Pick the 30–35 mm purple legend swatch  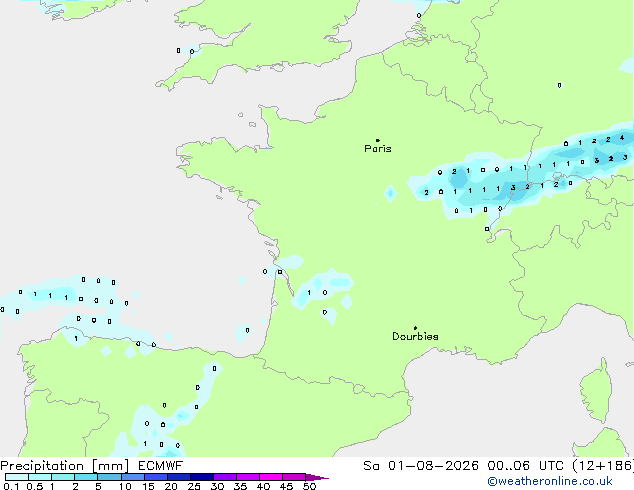[225, 477]
